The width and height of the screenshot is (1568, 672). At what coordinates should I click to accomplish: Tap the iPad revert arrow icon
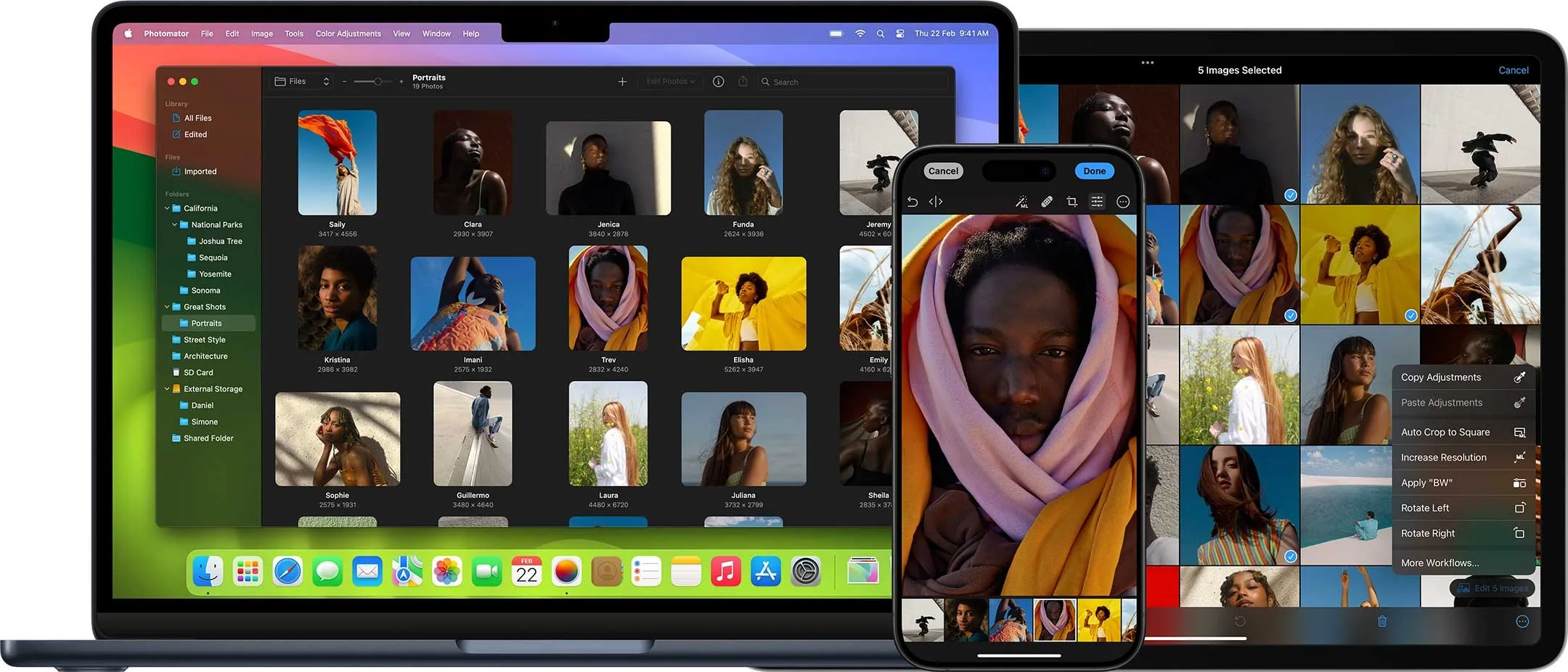[1240, 621]
